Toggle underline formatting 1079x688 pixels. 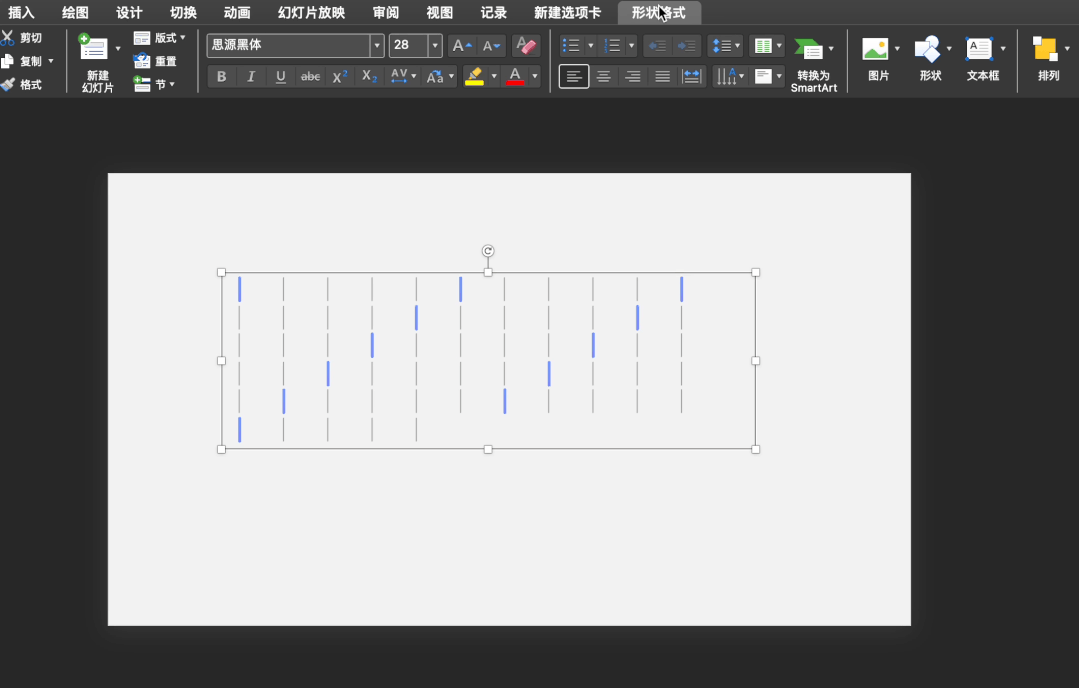coord(281,76)
